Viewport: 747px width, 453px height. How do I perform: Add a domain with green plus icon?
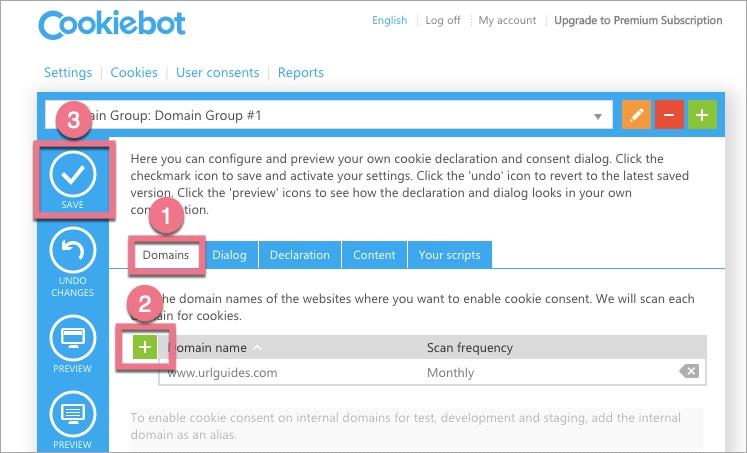(x=146, y=347)
